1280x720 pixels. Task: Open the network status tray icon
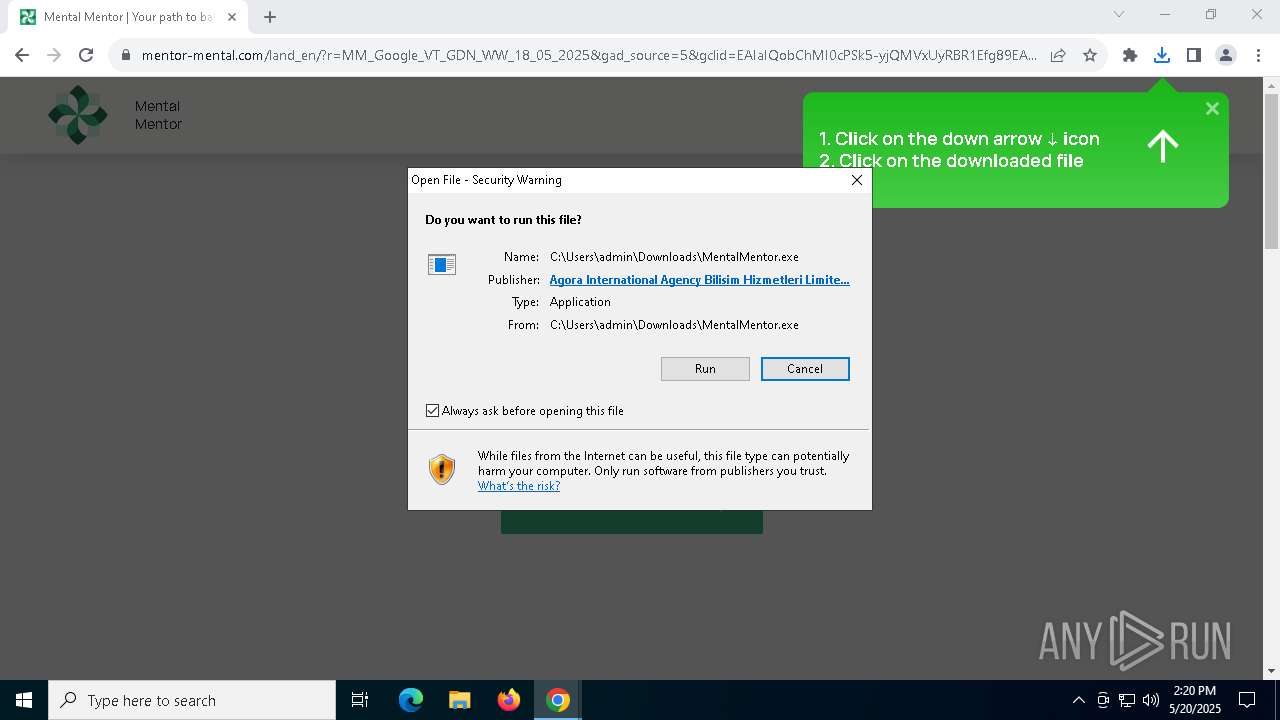[x=1127, y=700]
